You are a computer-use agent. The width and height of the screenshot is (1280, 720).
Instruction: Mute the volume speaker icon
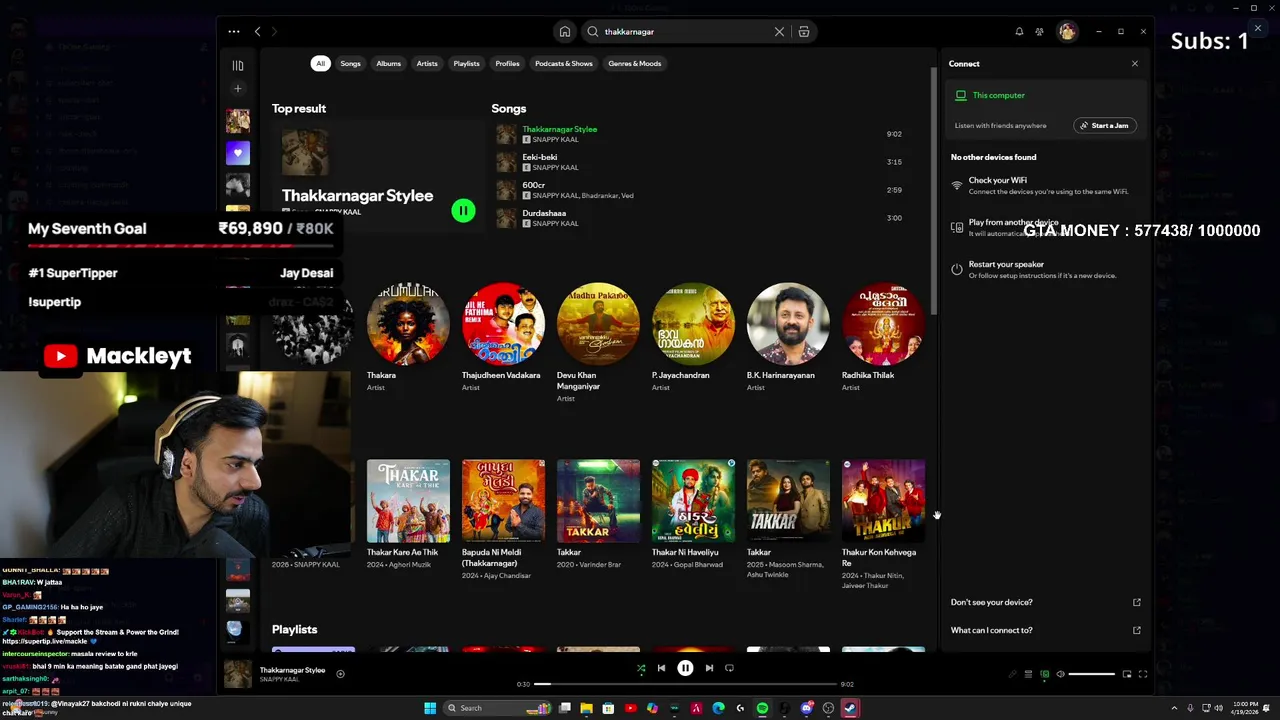1061,674
